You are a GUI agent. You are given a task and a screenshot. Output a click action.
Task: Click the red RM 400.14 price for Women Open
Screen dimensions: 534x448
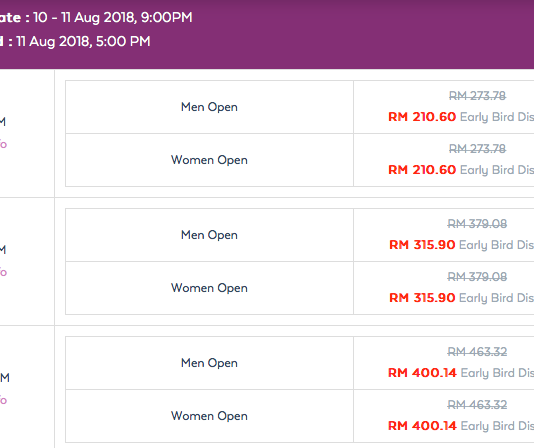(x=422, y=426)
